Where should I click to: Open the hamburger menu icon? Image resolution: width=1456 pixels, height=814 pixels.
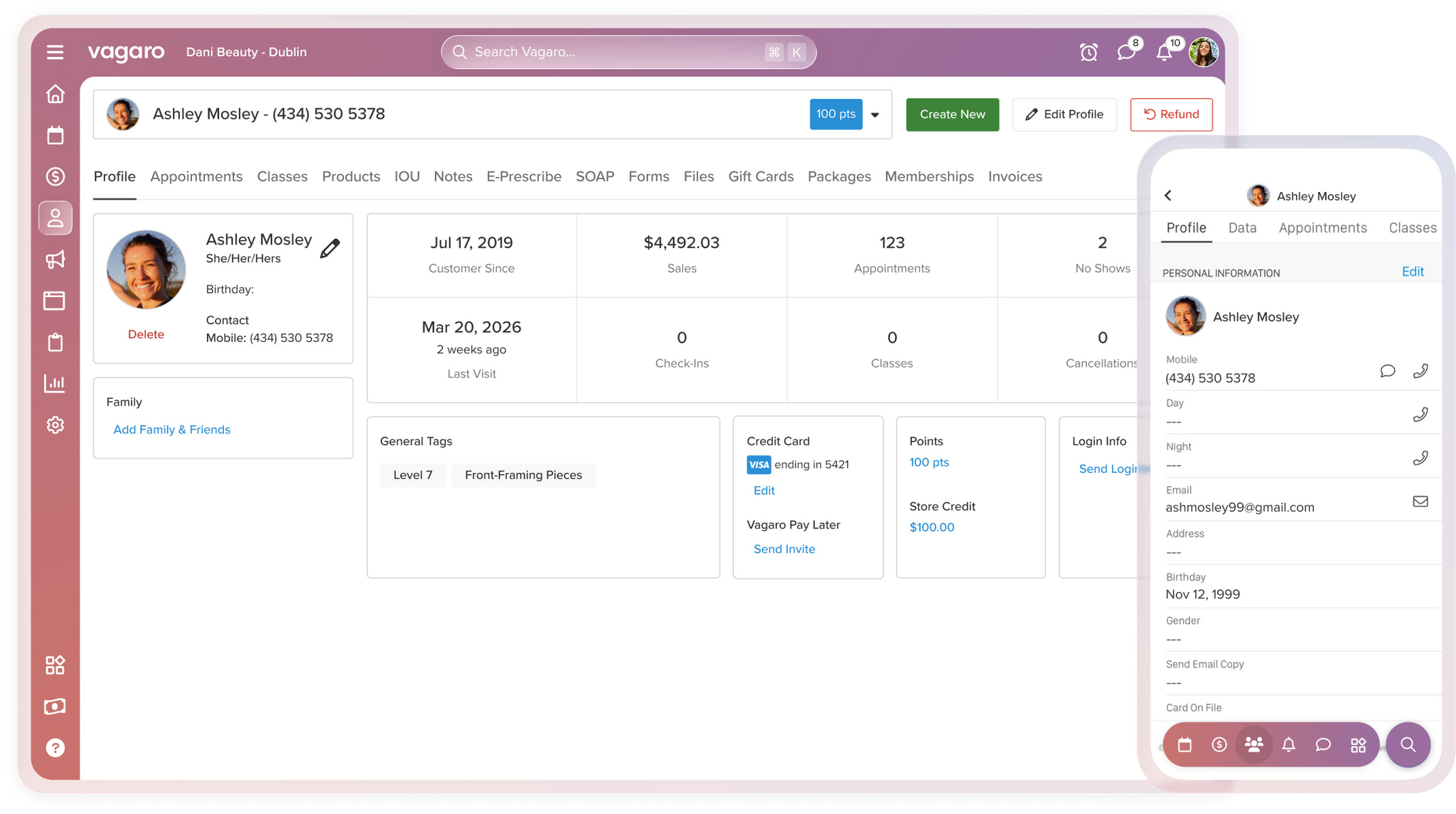[55, 52]
